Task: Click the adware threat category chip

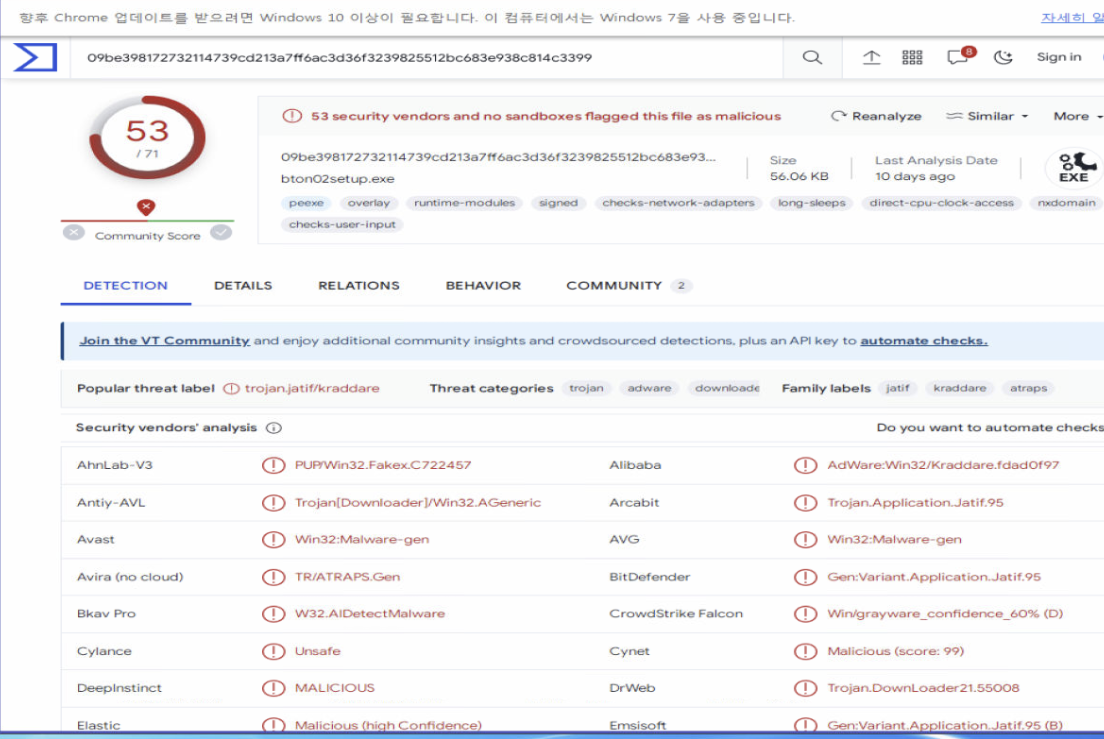Action: point(649,388)
